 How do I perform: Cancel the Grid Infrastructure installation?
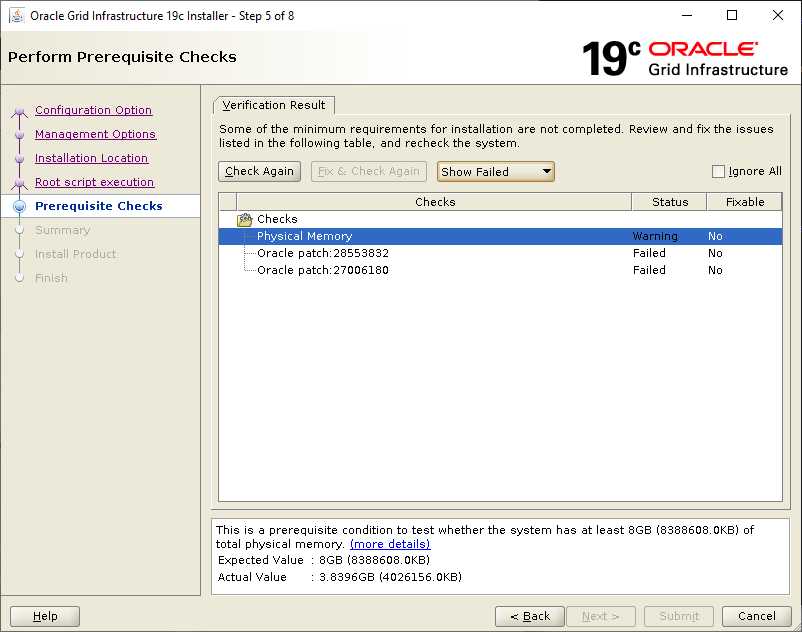tap(756, 616)
